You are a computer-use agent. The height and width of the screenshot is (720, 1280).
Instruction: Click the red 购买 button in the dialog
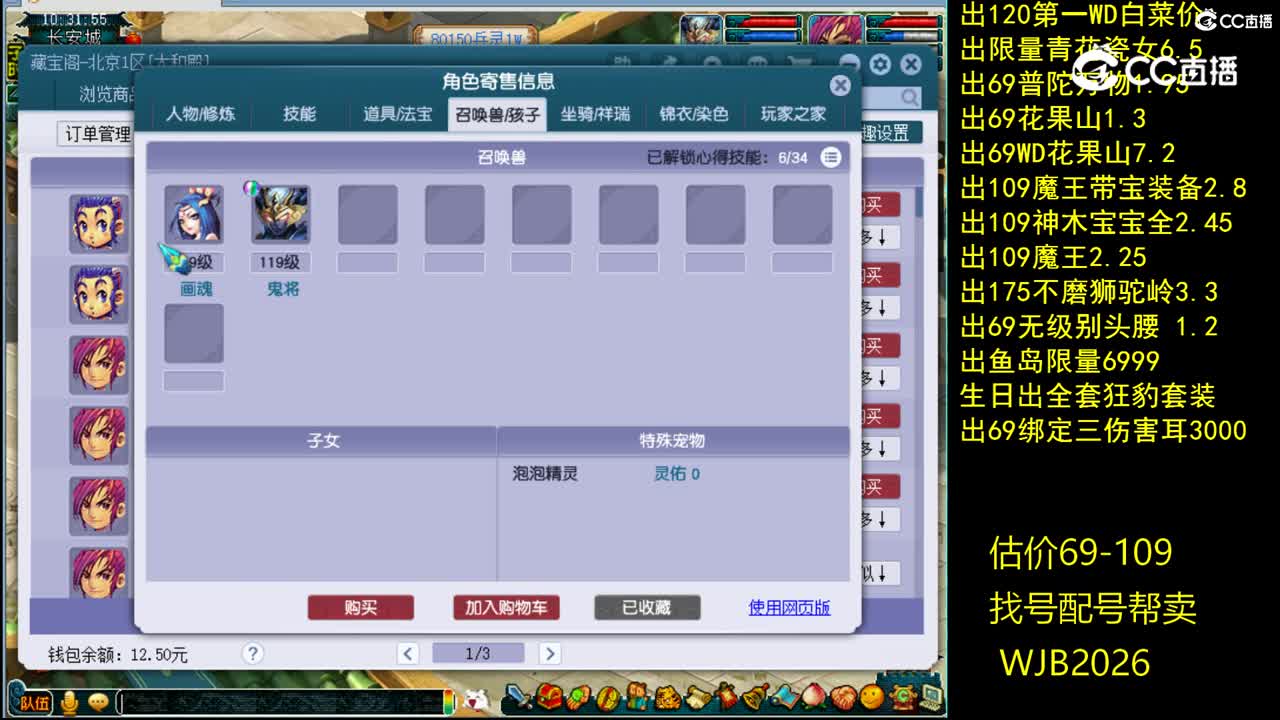[x=361, y=607]
